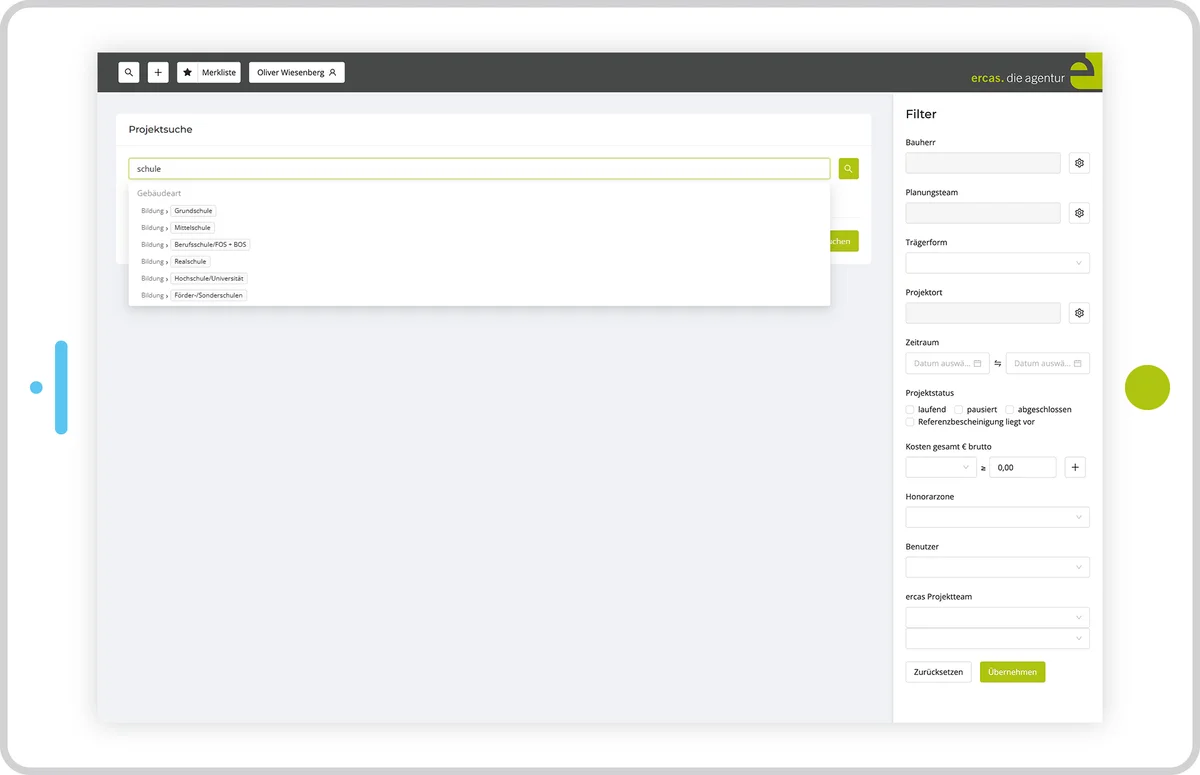Click the calendar icon on the first Zeitraum date field

tap(979, 363)
